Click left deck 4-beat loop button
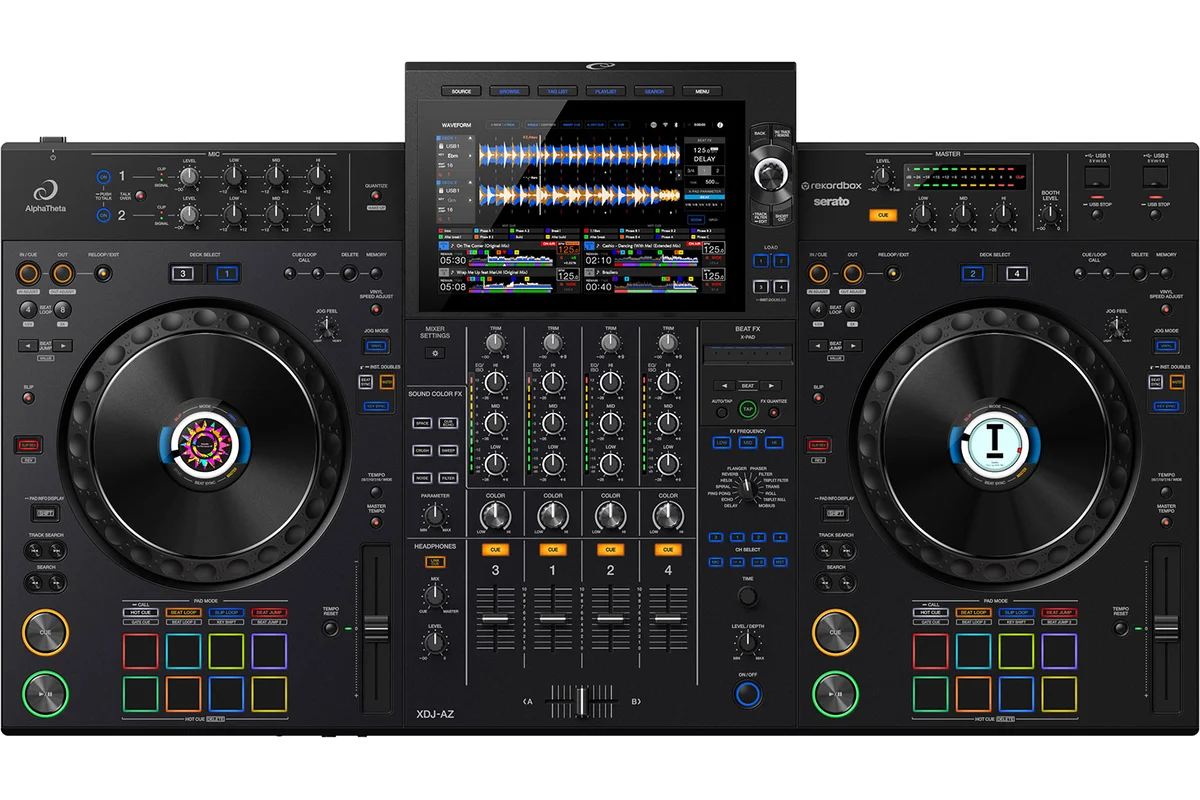This screenshot has width=1200, height=800. tap(28, 310)
